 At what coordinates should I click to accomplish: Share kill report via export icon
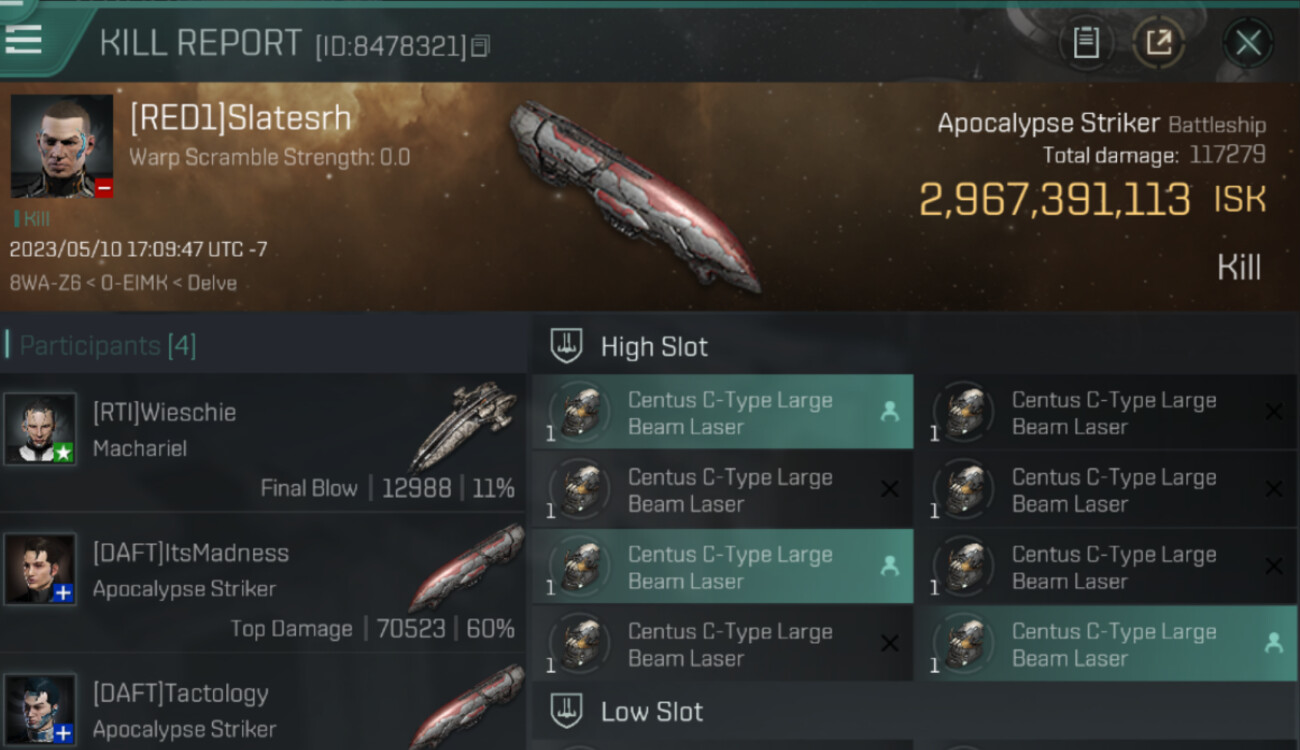tap(1158, 42)
